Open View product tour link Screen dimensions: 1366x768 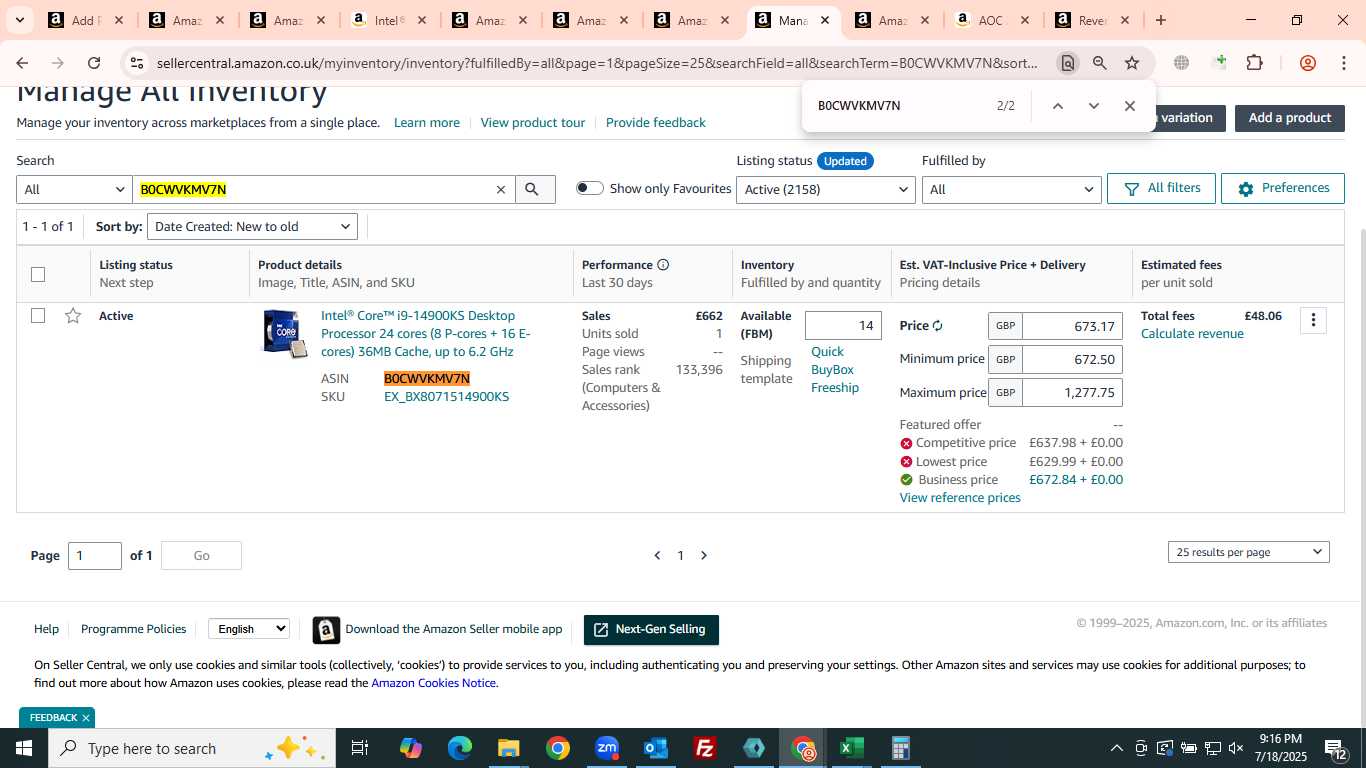533,123
